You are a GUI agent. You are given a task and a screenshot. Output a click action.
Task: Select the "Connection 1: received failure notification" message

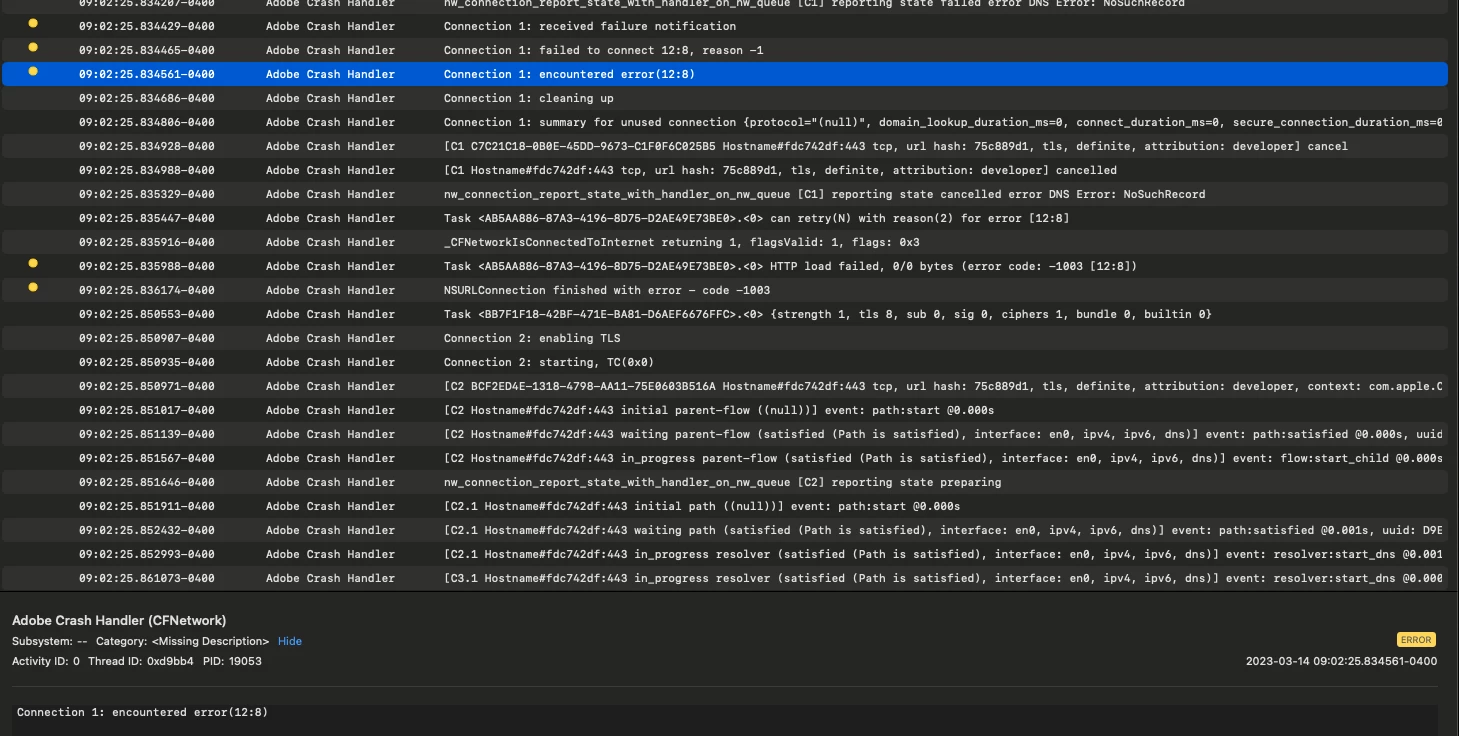click(590, 26)
